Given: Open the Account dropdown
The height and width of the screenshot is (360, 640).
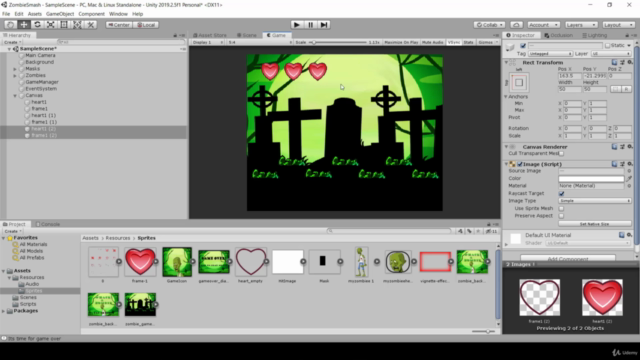Looking at the screenshot, I should point(543,25).
